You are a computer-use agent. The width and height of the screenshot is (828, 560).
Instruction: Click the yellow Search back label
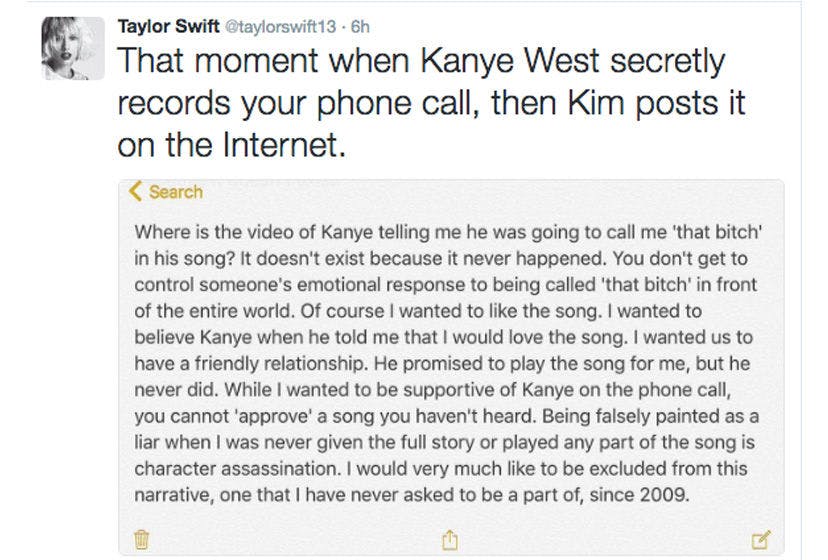(x=176, y=192)
